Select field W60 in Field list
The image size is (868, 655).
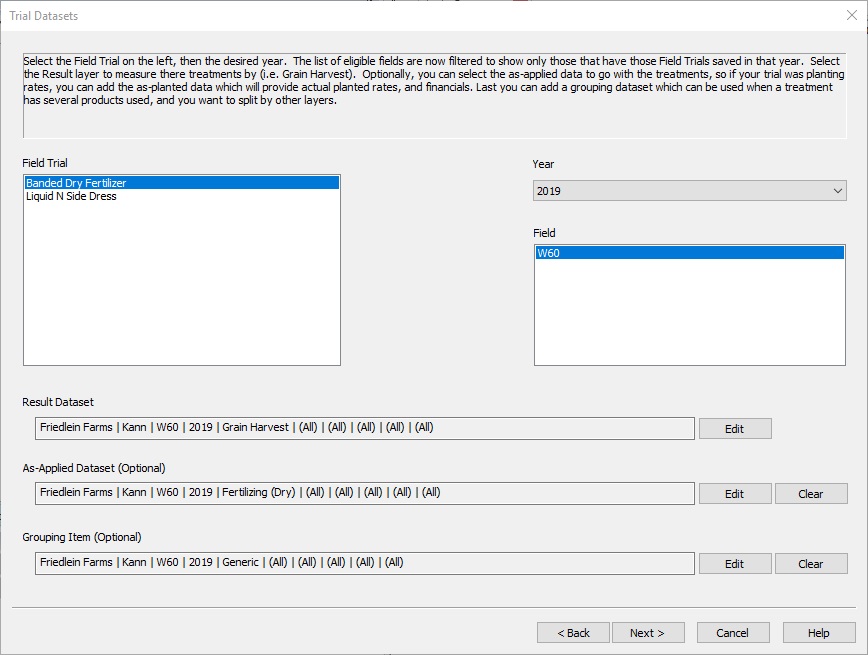690,253
